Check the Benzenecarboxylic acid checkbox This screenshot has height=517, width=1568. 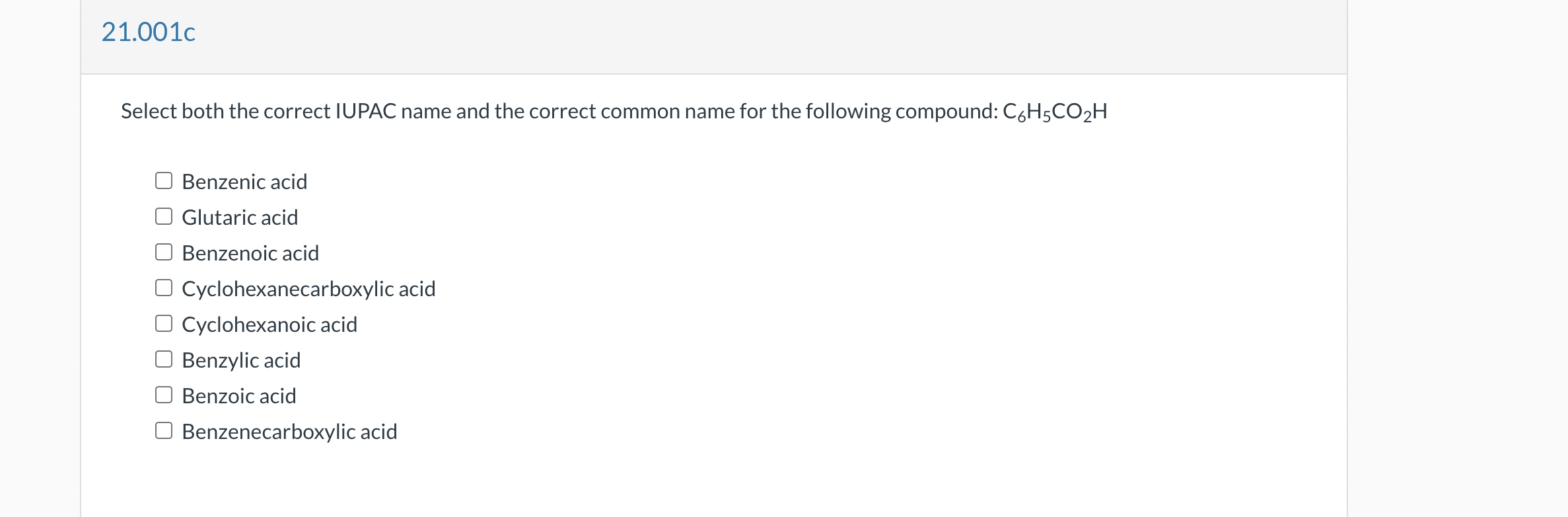click(x=164, y=429)
